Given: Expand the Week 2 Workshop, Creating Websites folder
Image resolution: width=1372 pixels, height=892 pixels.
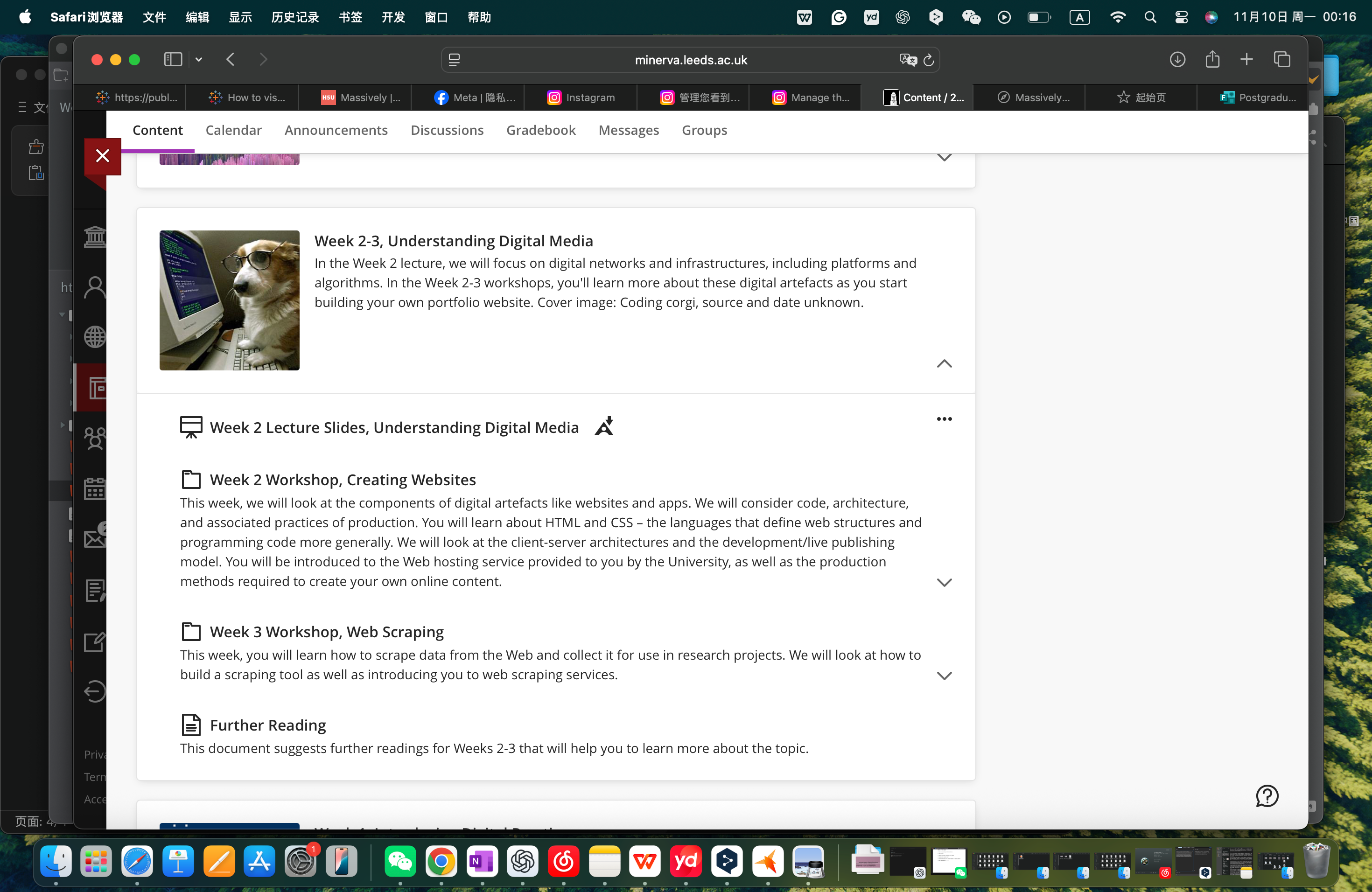Looking at the screenshot, I should (x=944, y=582).
